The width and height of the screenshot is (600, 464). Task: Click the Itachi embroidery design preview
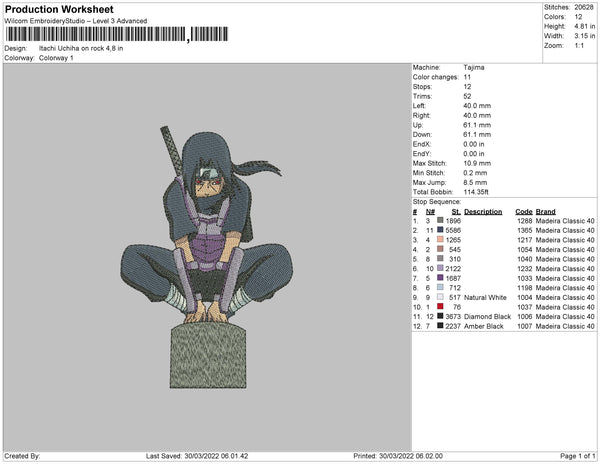(x=207, y=257)
